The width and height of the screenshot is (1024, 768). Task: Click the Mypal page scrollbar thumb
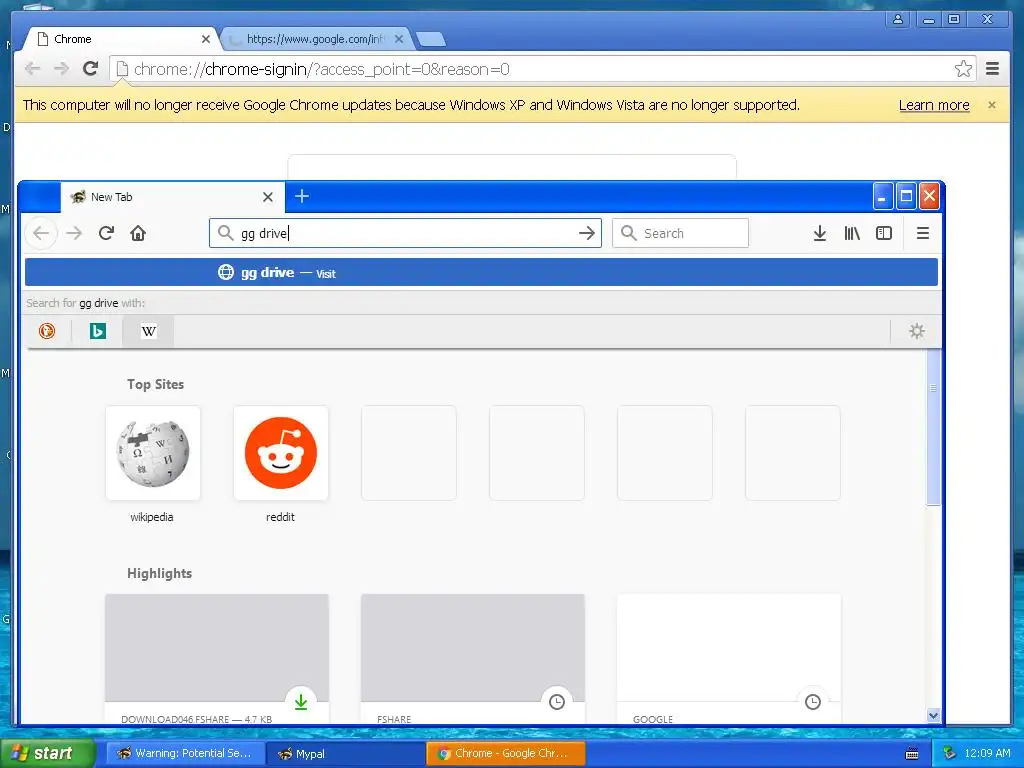[933, 428]
